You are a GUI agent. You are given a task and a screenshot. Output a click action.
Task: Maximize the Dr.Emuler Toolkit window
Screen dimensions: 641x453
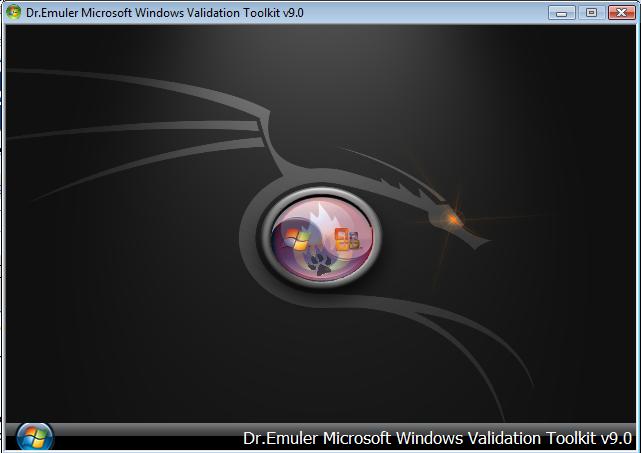pos(591,13)
